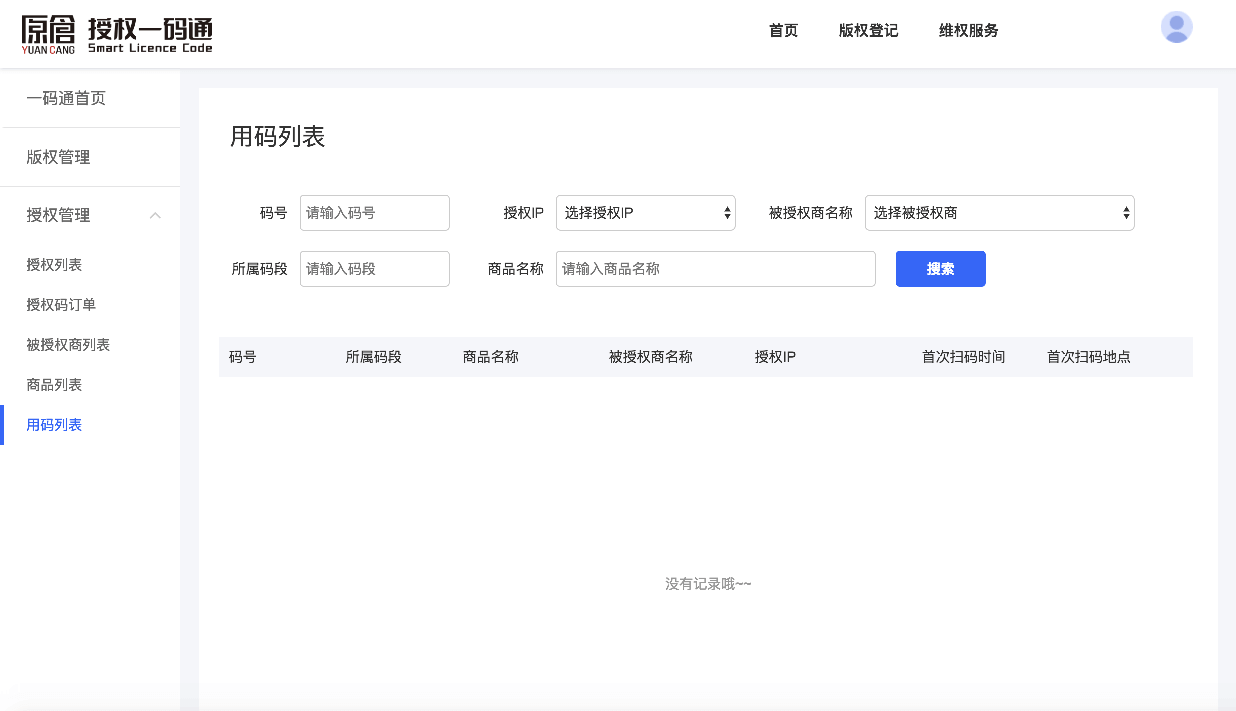The image size is (1236, 711).
Task: Select 授权码订单 in sidebar
Action: [61, 305]
